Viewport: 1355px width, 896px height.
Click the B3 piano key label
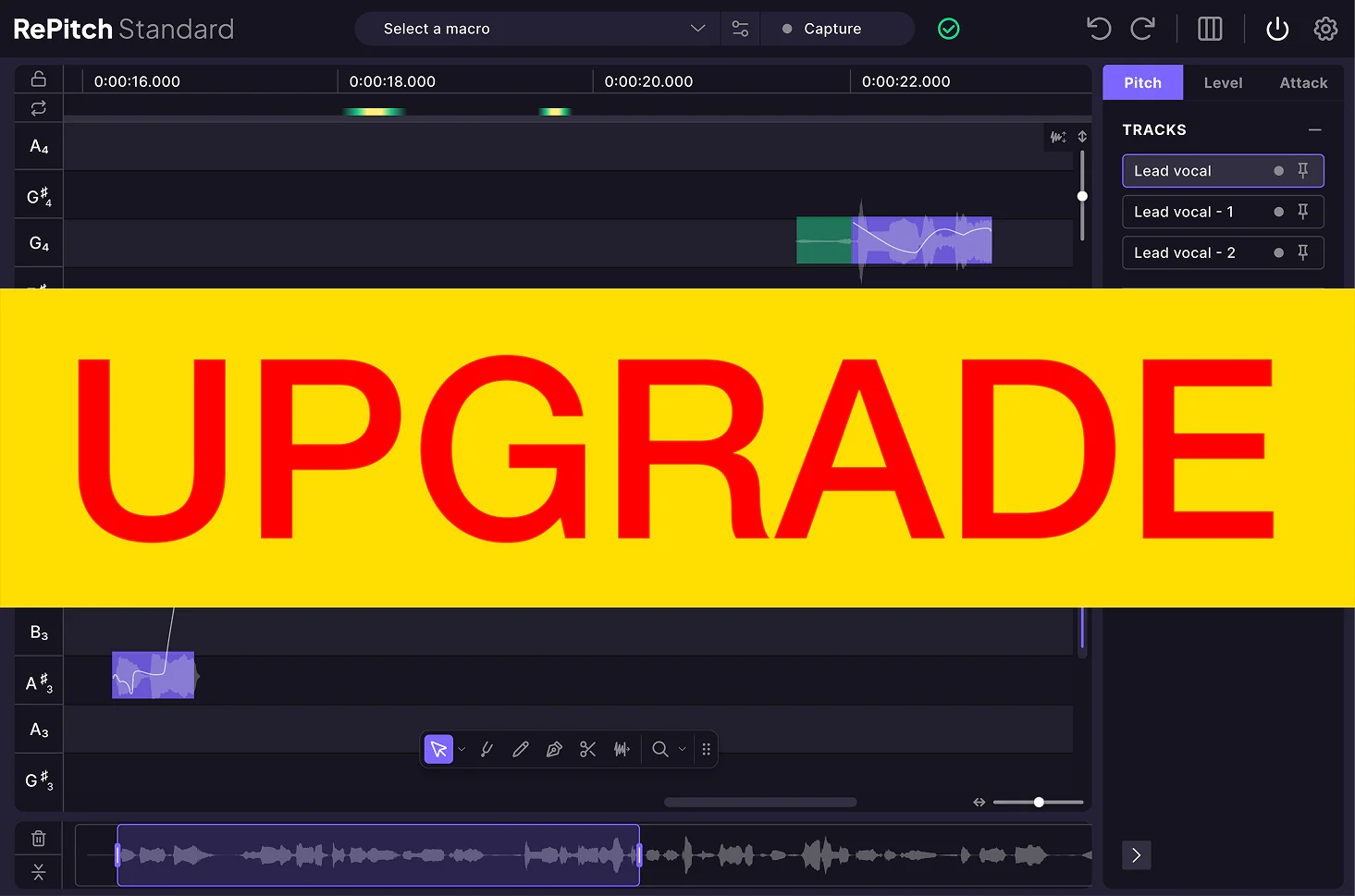39,632
